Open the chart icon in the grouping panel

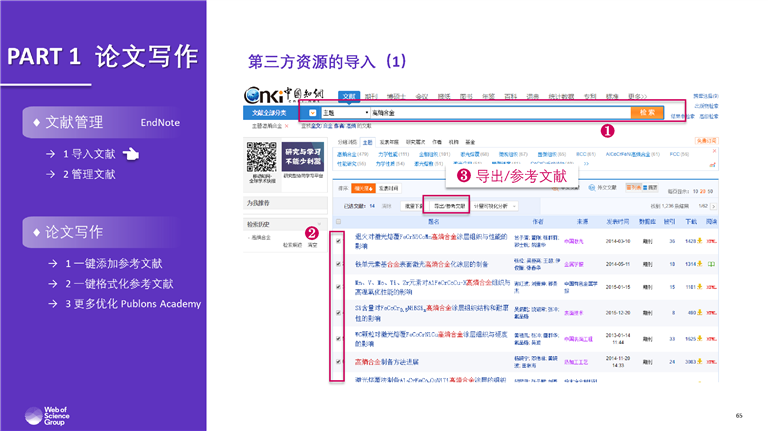click(x=712, y=165)
